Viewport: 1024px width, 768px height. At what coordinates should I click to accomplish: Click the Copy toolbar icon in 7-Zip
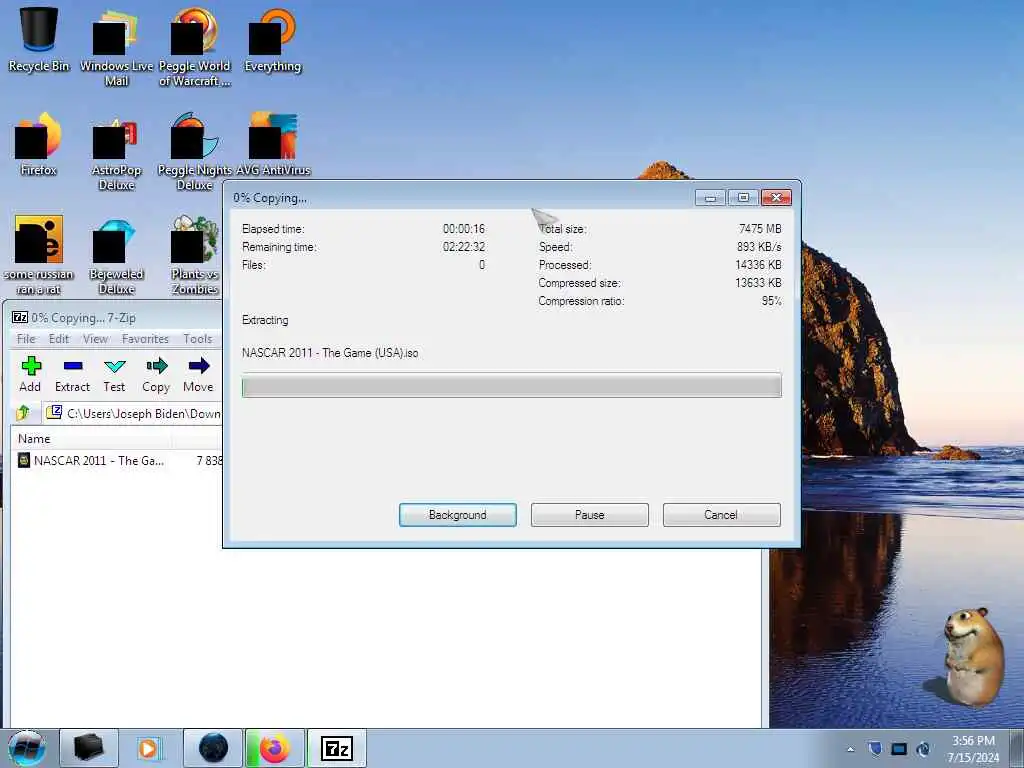[x=156, y=374]
